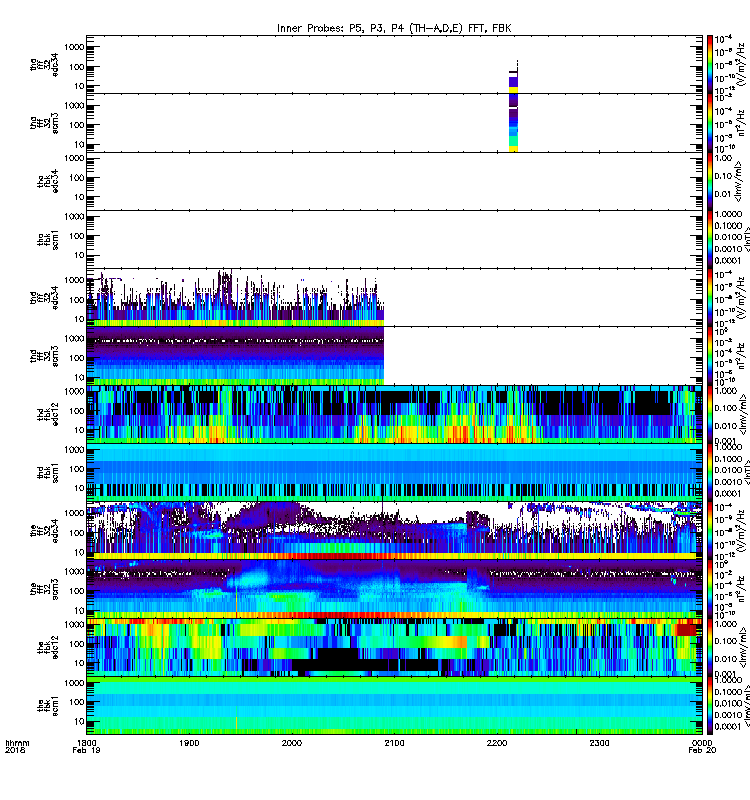750x800 pixels.
Task: Select the thd fff 32 edc34 panel label
Action: [x=44, y=297]
